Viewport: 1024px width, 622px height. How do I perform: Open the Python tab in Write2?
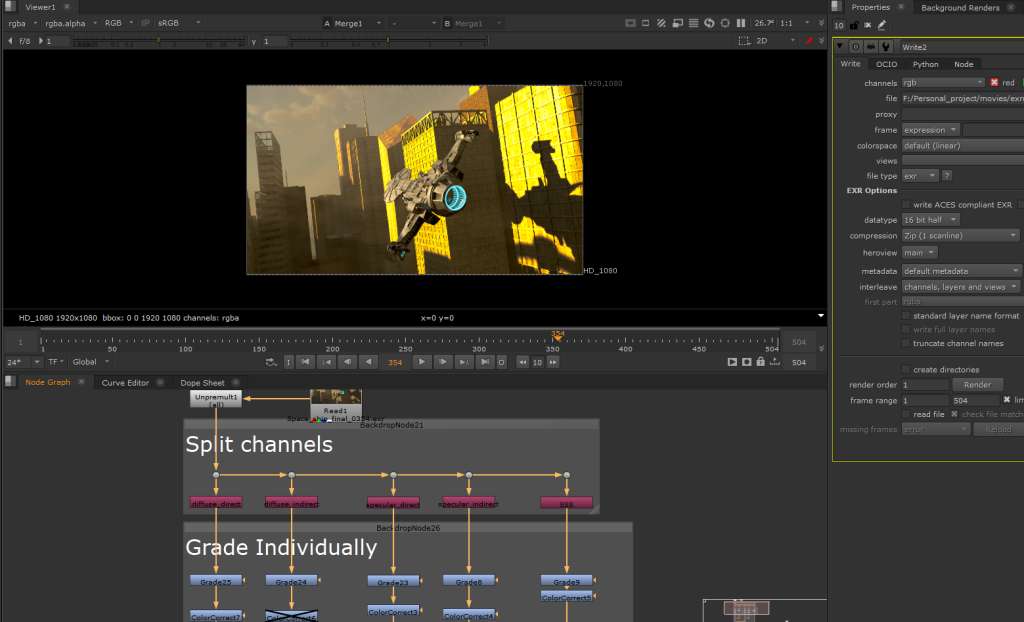click(x=925, y=64)
